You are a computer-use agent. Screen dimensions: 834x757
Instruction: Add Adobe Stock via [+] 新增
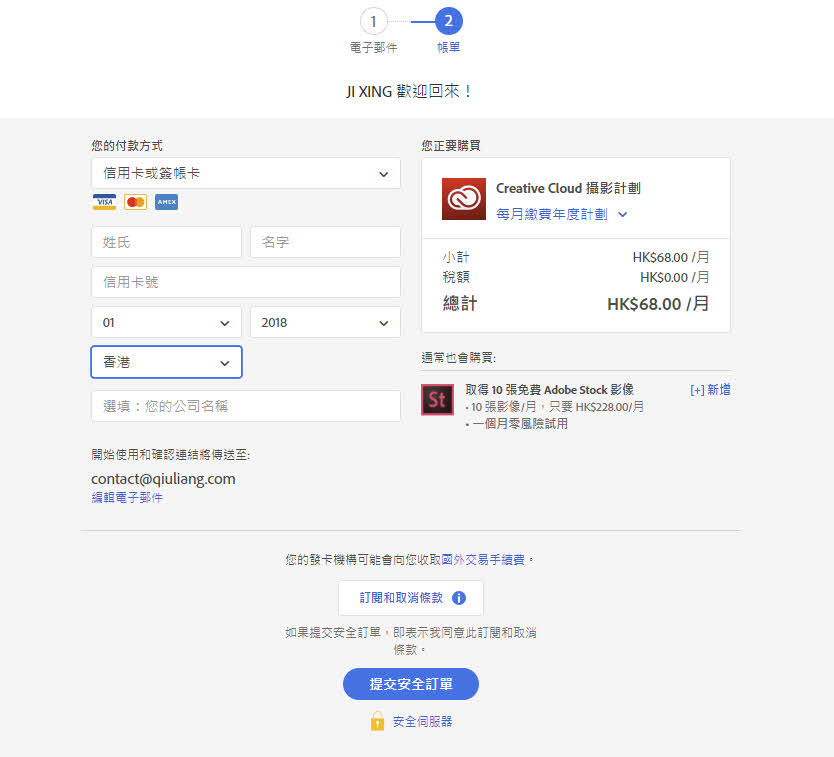coord(710,390)
